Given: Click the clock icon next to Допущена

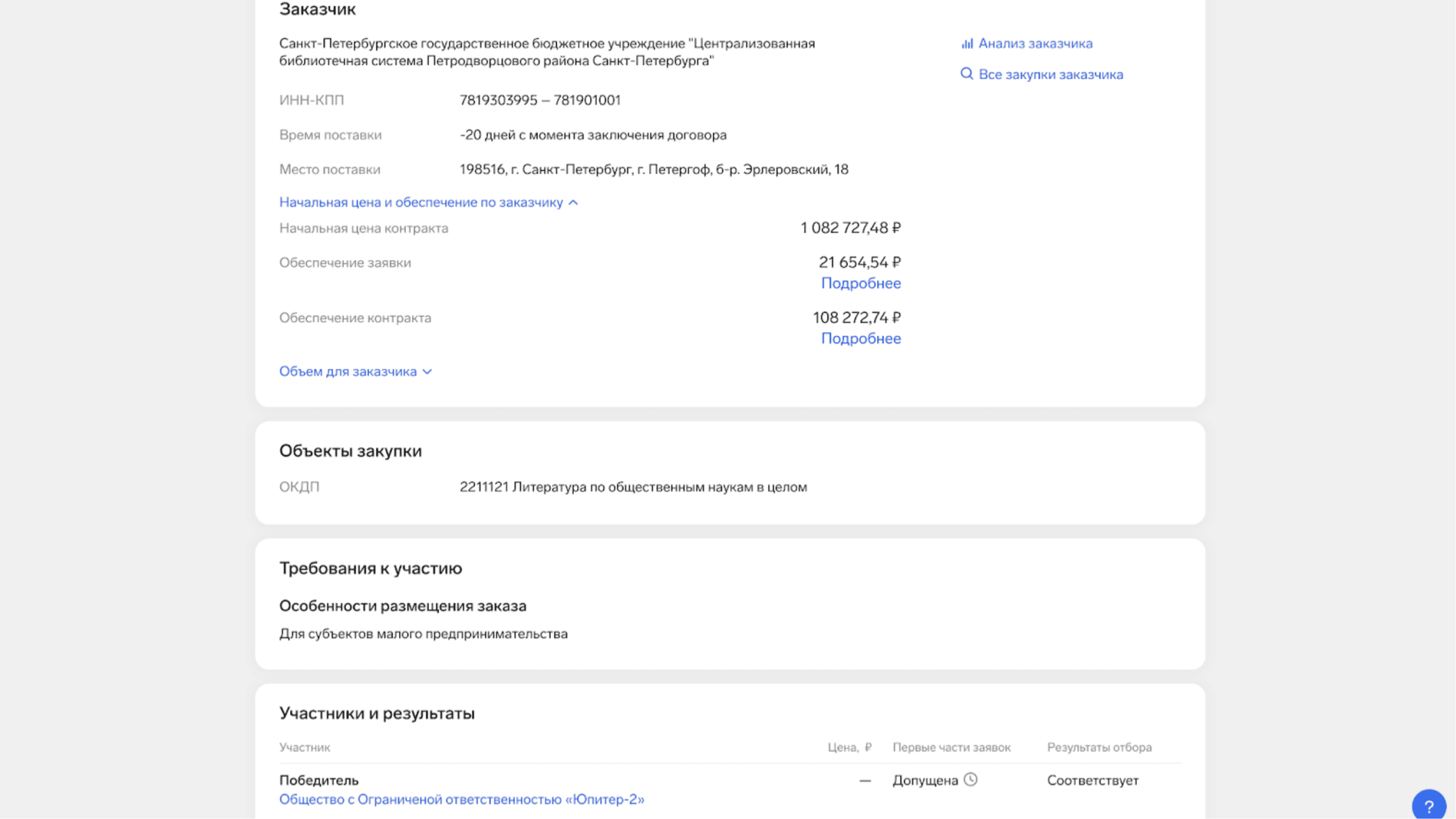Looking at the screenshot, I should pos(970,780).
